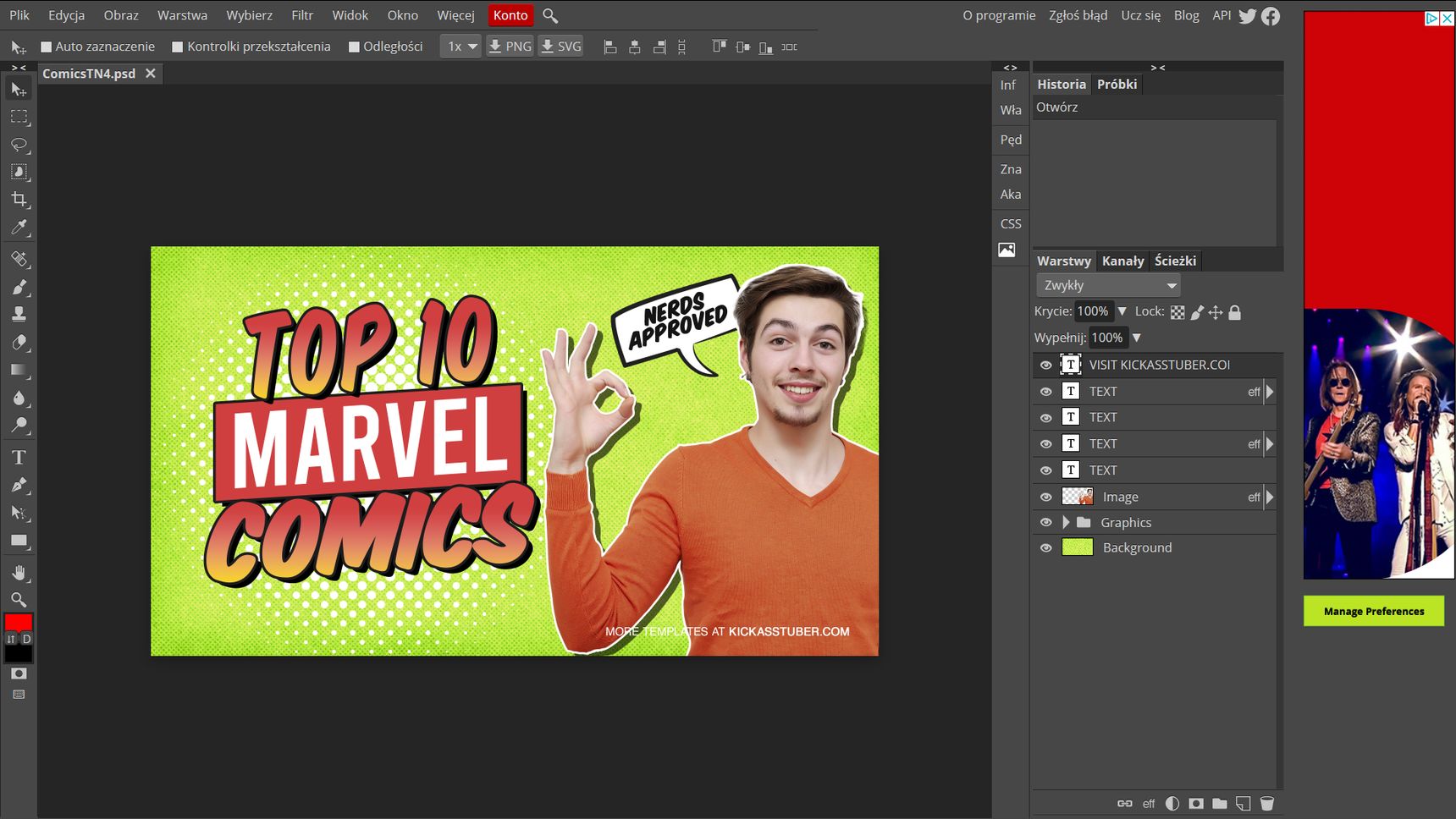Screen dimensions: 1456x819
Task: Enable Kontrolki przekształcenia checkbox
Action: coord(178,47)
